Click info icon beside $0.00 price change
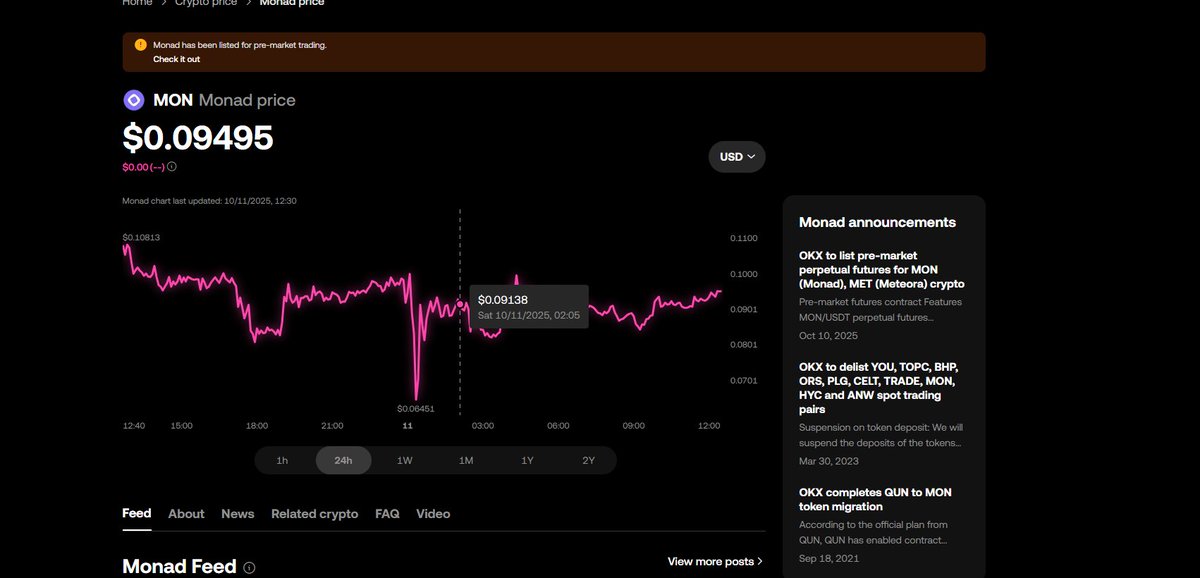 tap(172, 167)
